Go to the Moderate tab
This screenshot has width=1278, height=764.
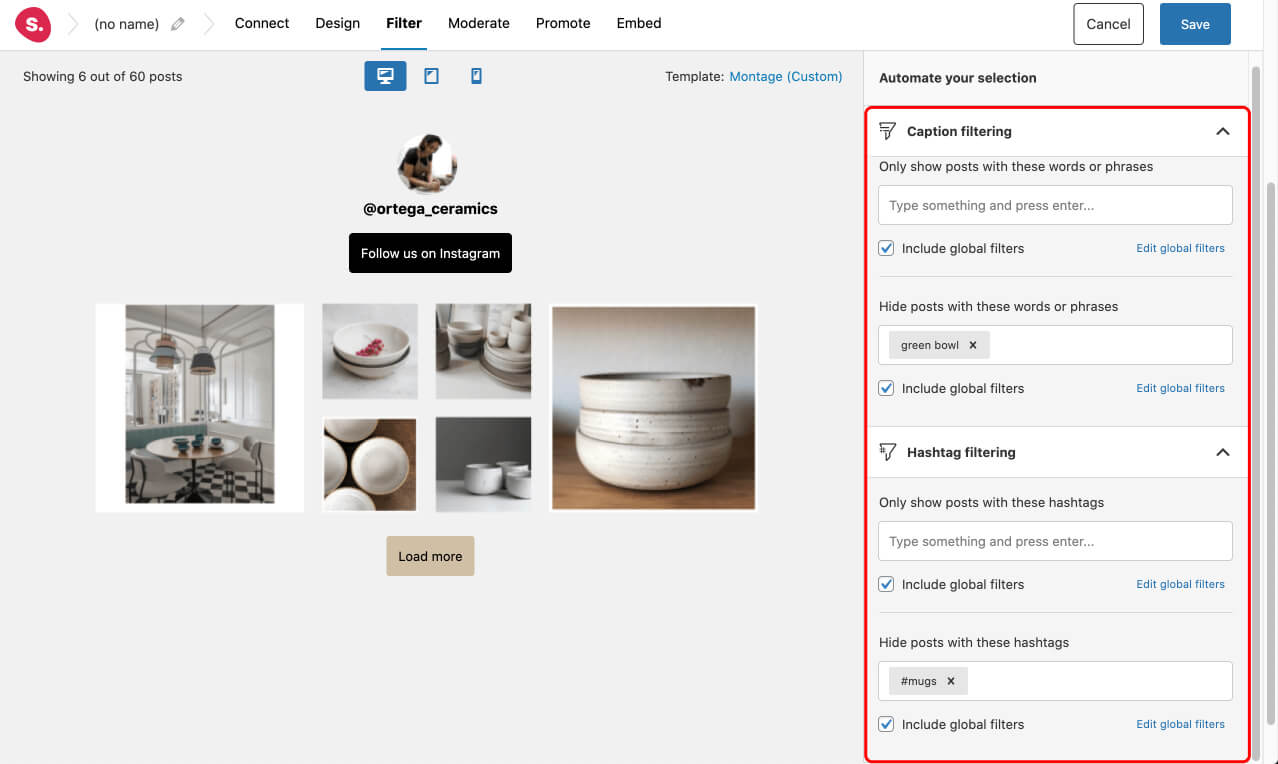[479, 23]
